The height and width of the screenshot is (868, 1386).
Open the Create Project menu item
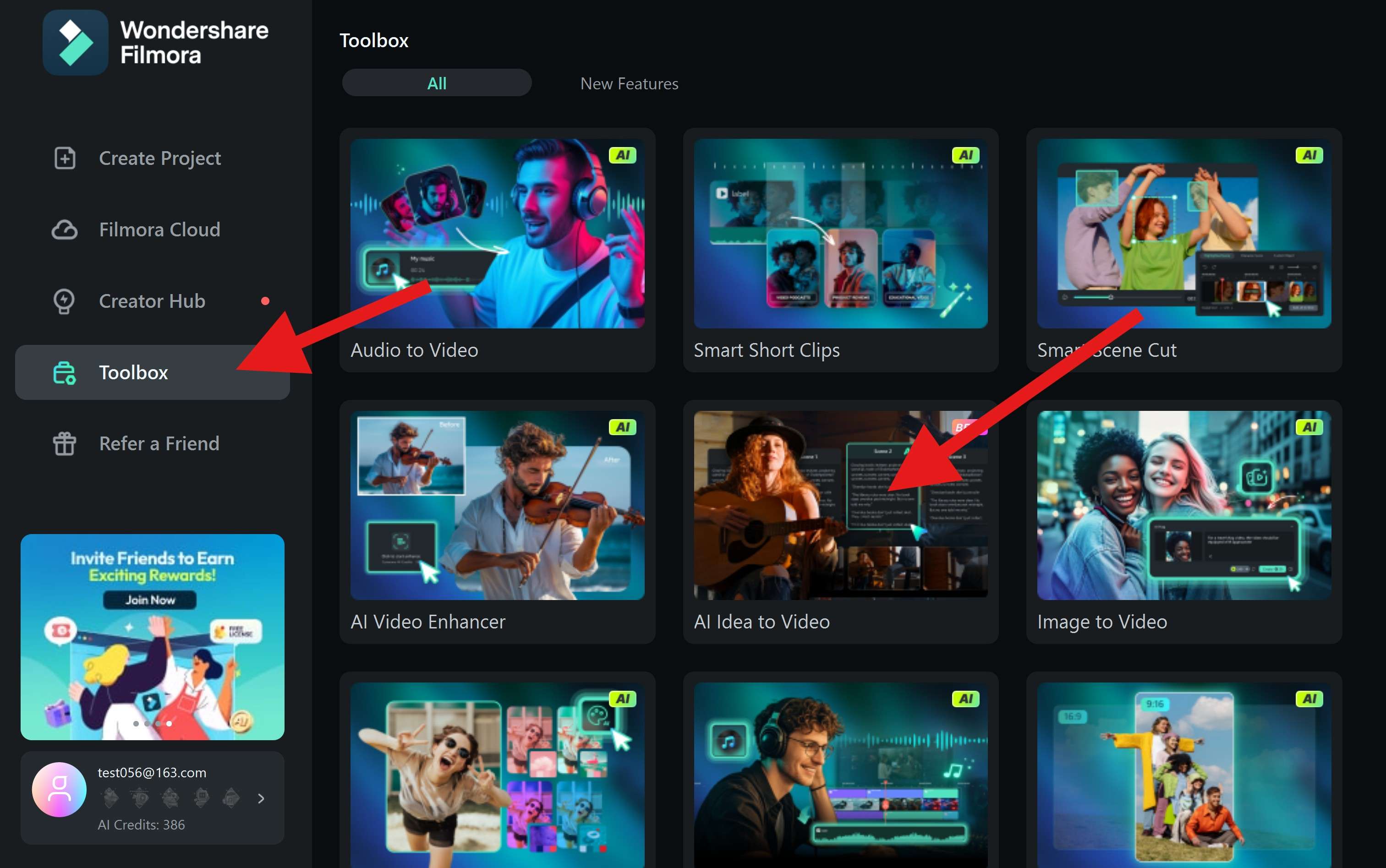coord(152,158)
